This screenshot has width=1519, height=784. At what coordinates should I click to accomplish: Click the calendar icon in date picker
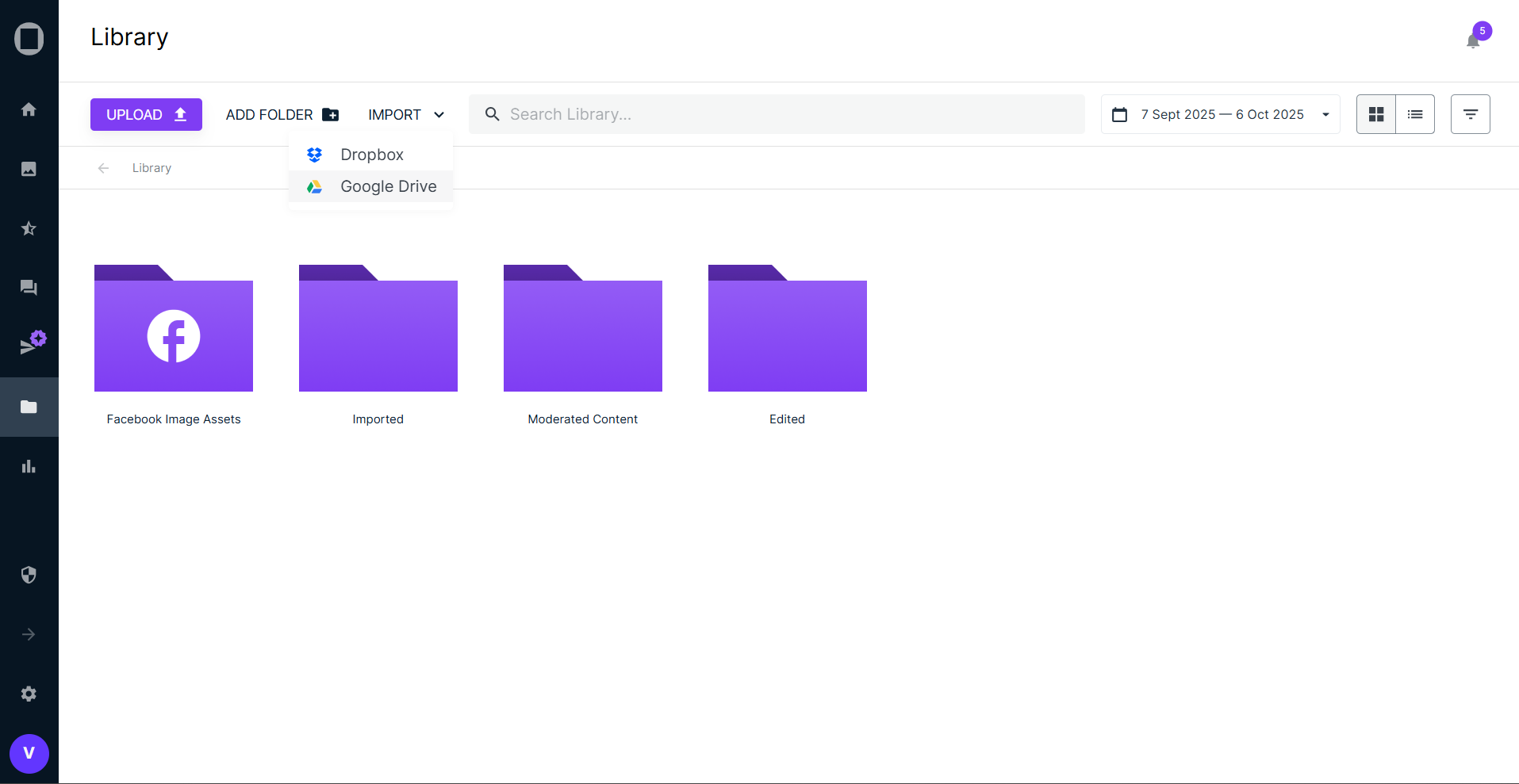[1120, 114]
